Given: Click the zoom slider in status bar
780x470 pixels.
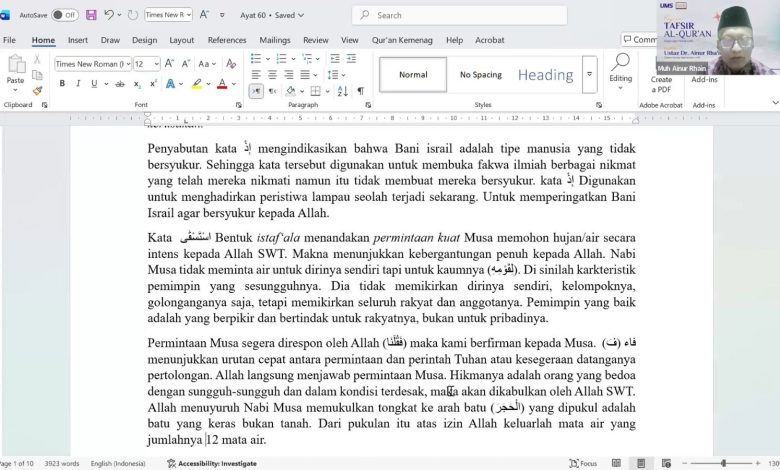Looking at the screenshot, I should click(x=725, y=464).
